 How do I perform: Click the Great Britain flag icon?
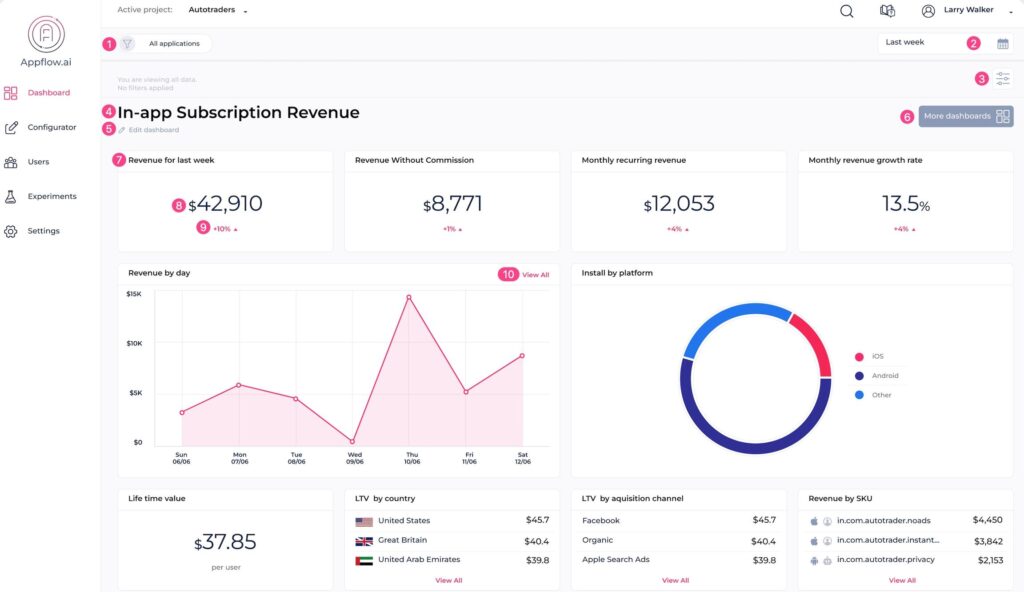click(364, 541)
